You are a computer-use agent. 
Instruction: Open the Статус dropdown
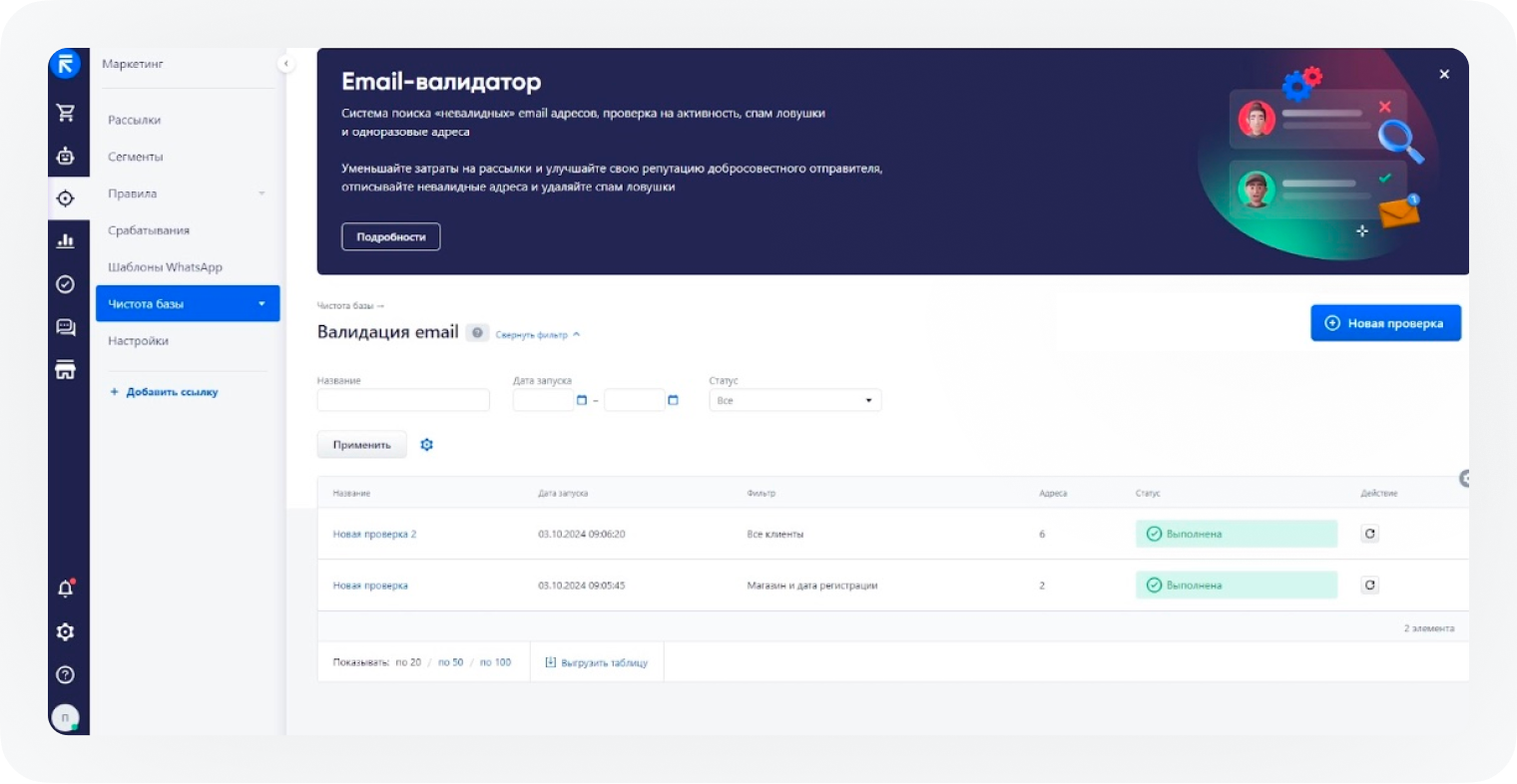795,400
